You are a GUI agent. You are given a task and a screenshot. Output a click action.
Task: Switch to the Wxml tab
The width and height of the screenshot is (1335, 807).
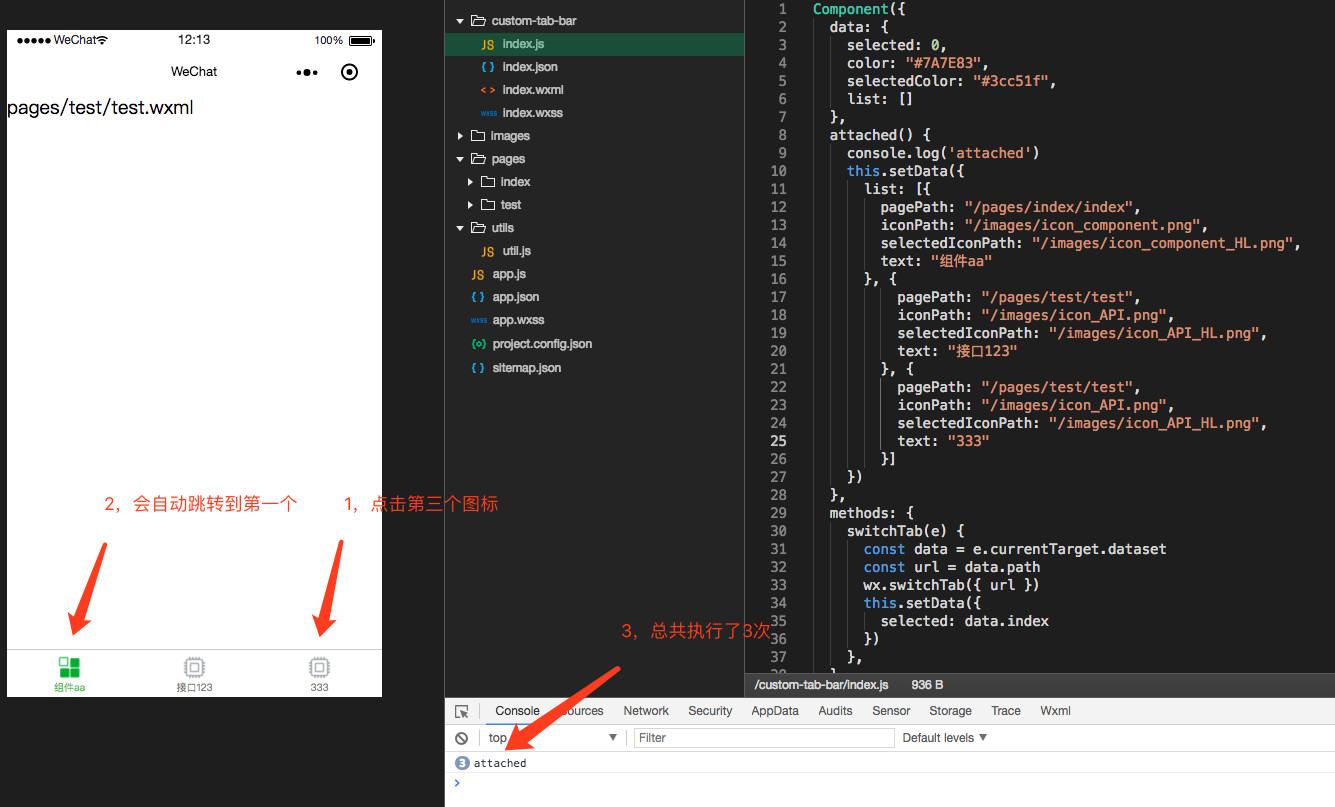1055,711
